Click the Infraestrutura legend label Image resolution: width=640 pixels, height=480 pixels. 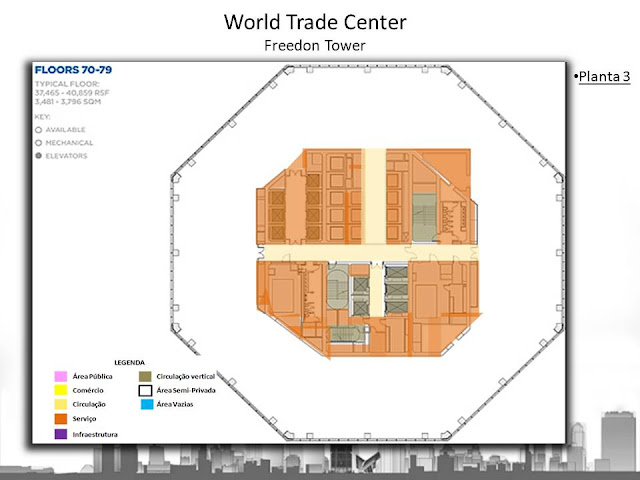(x=95, y=434)
